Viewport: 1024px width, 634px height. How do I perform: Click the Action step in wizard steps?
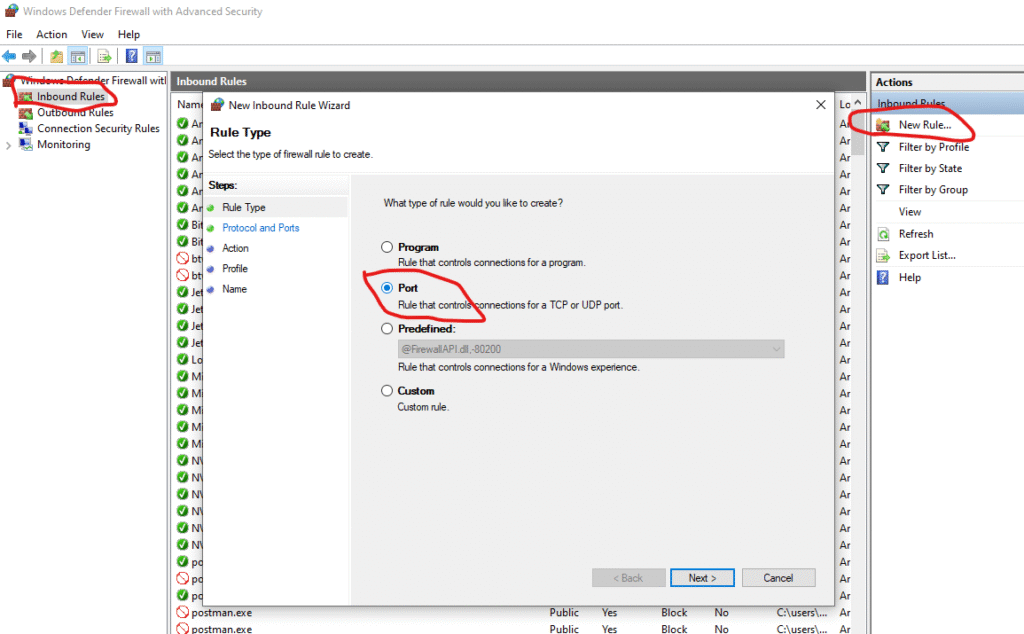pos(235,248)
